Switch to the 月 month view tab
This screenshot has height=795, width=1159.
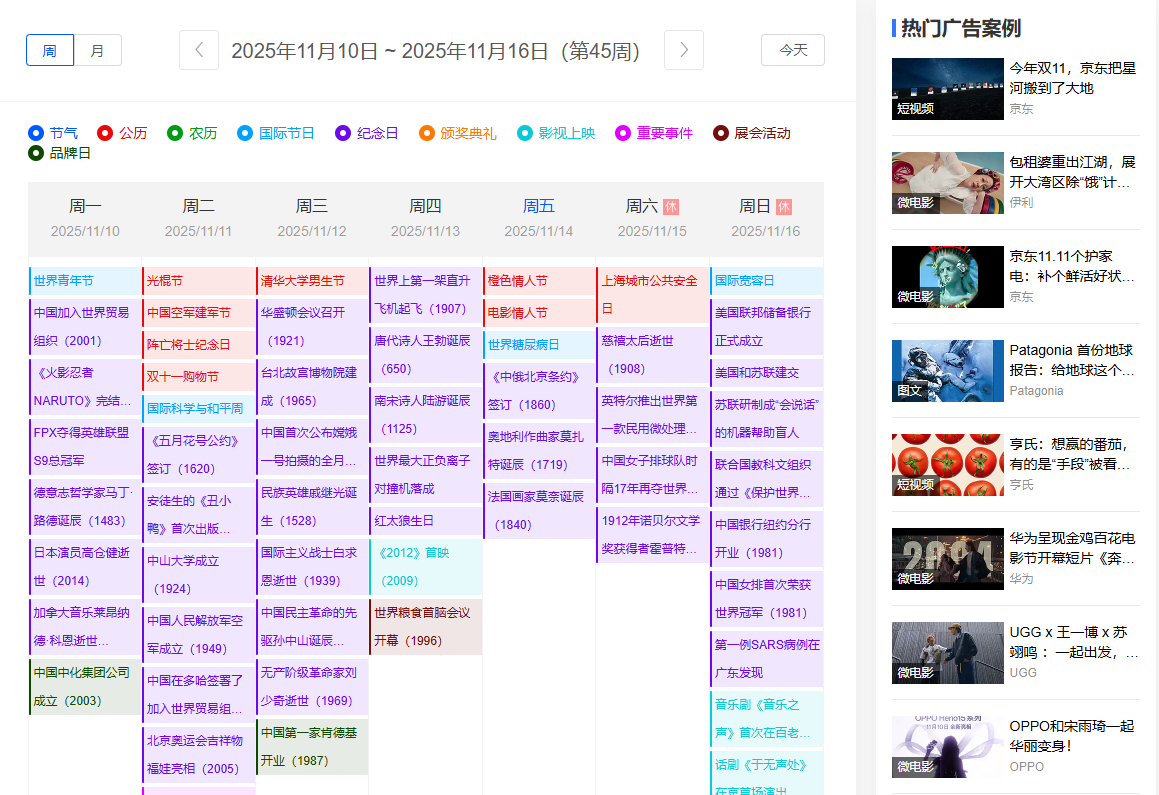(97, 50)
